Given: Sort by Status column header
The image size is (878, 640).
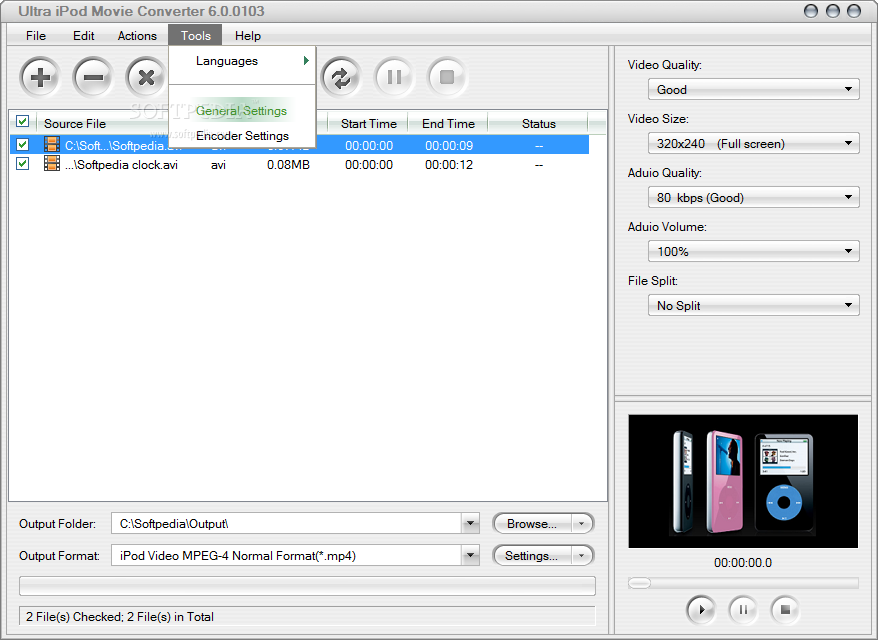Looking at the screenshot, I should tap(538, 123).
